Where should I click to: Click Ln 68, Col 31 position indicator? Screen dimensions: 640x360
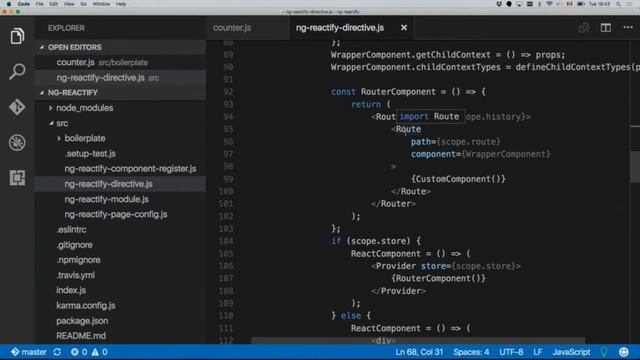tap(419, 352)
